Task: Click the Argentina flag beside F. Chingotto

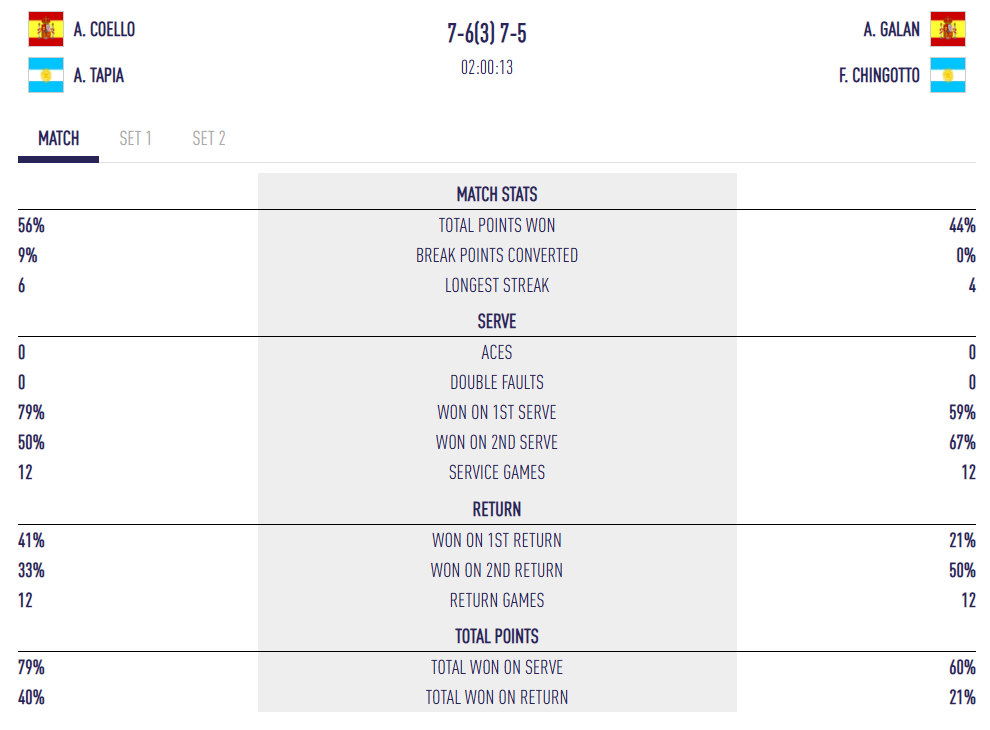Action: coord(947,75)
